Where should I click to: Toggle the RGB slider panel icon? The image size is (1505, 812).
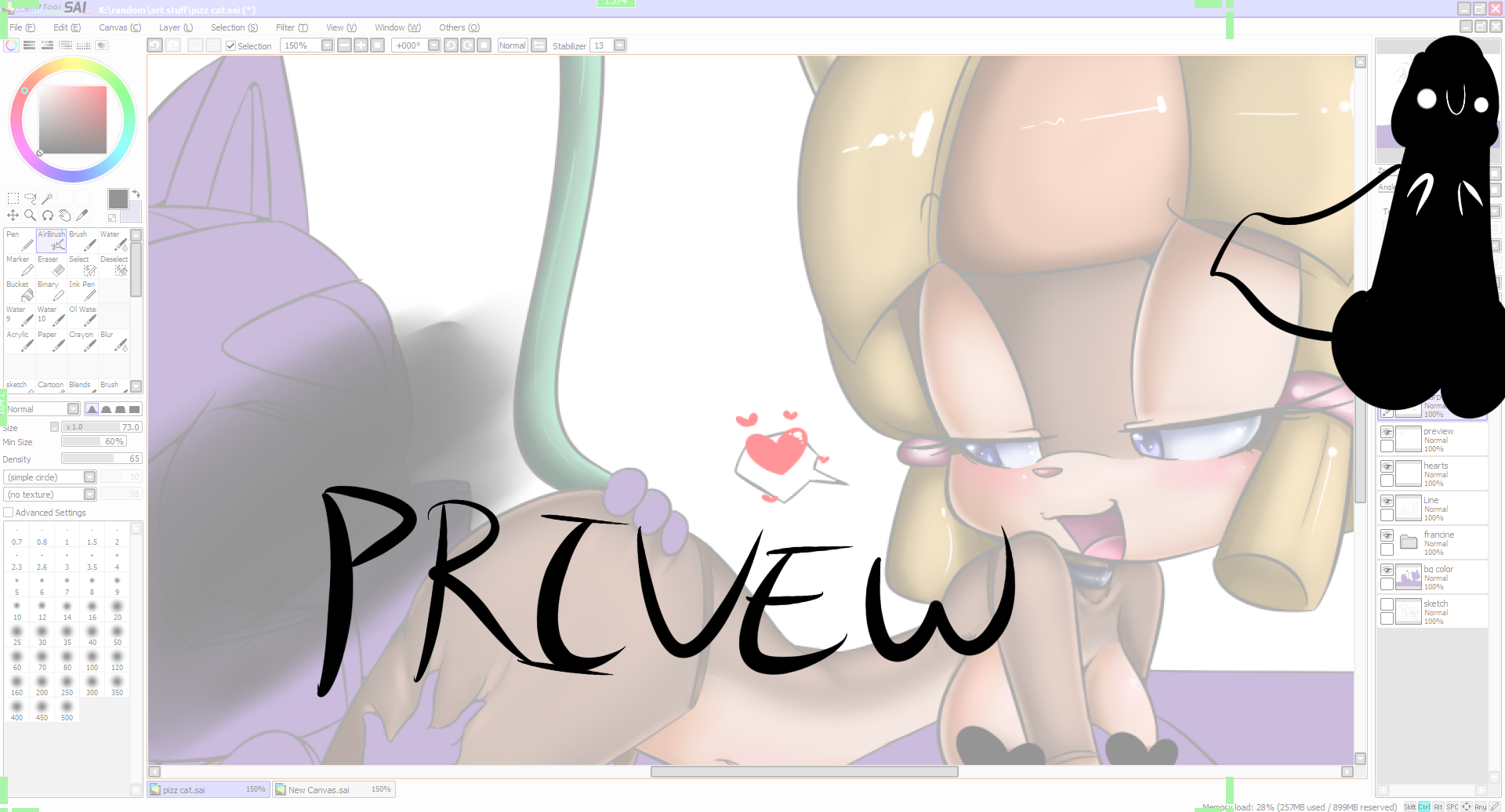29,45
